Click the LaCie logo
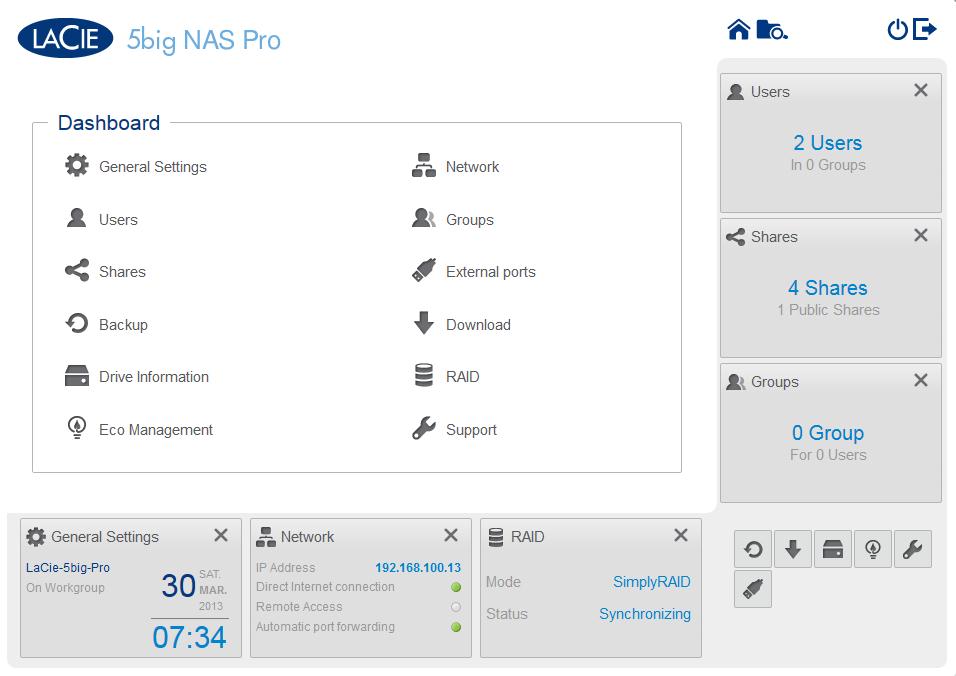This screenshot has width=956, height=676. tap(65, 38)
